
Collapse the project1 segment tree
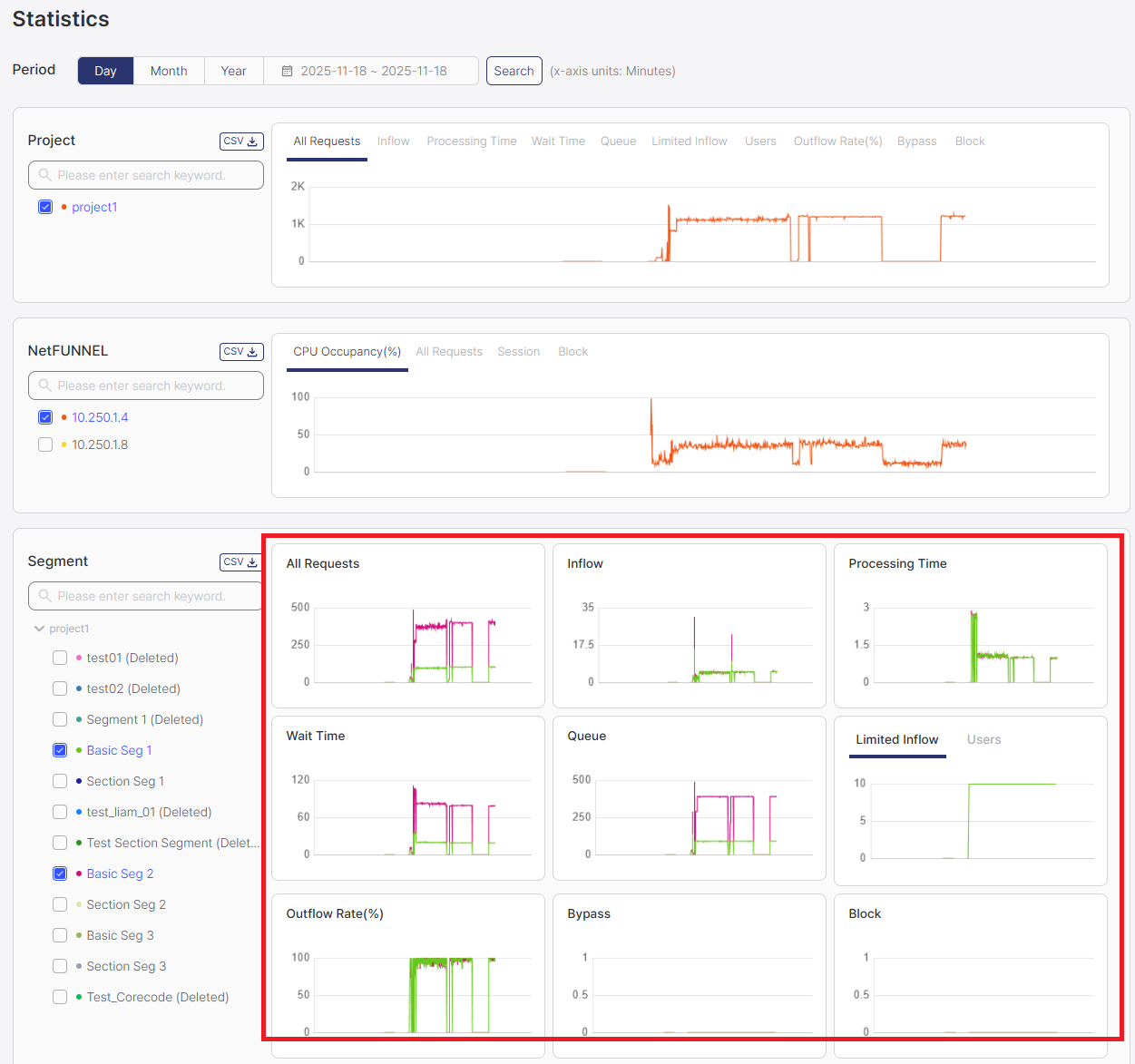tap(39, 629)
